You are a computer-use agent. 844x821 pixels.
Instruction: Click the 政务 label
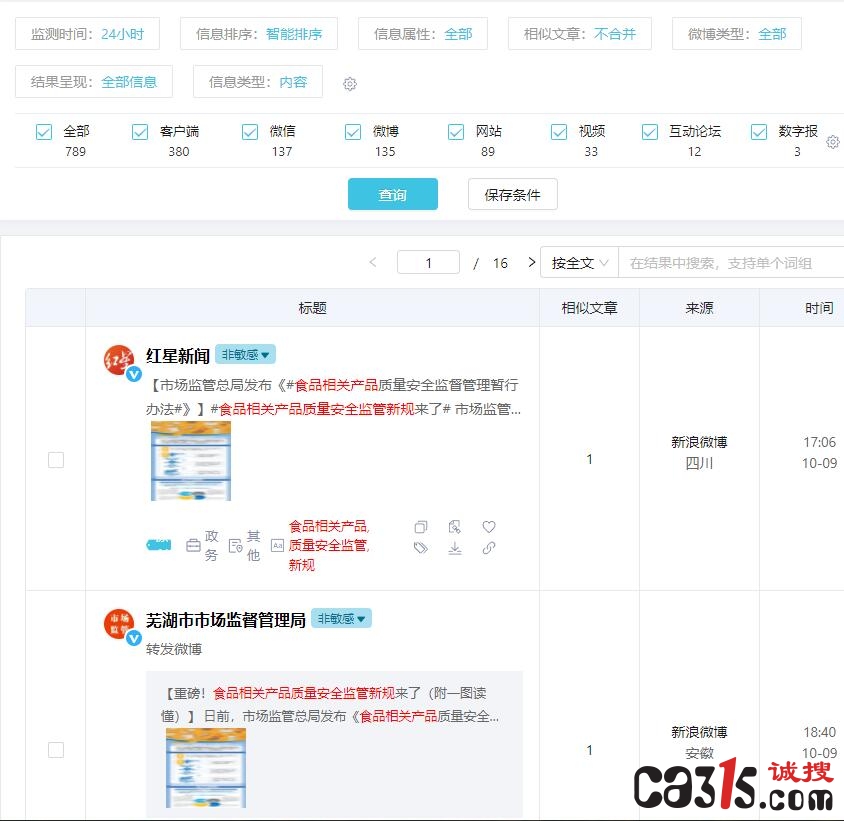pos(212,545)
